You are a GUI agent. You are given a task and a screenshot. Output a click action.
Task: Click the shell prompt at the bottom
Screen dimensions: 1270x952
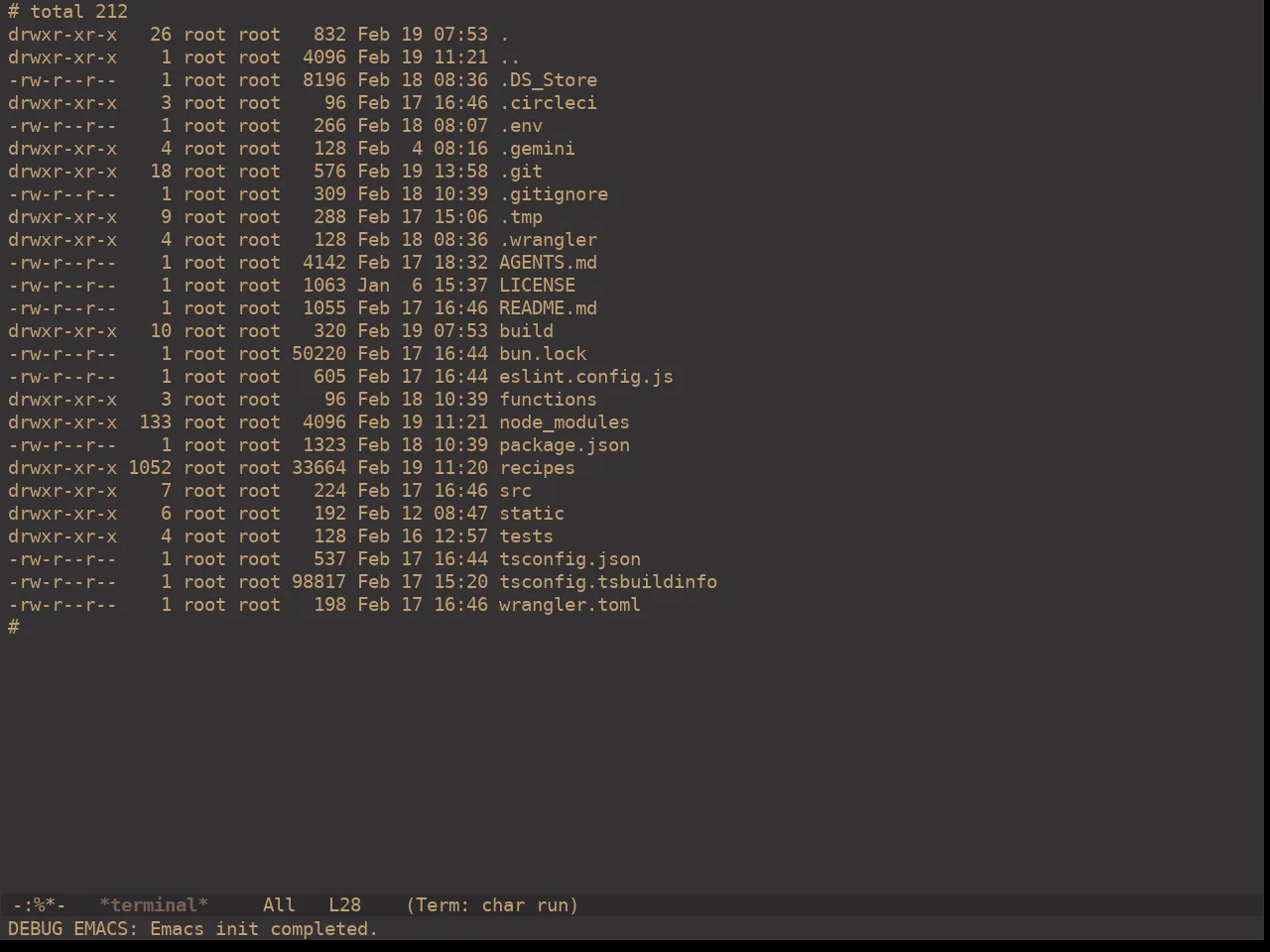coord(14,628)
